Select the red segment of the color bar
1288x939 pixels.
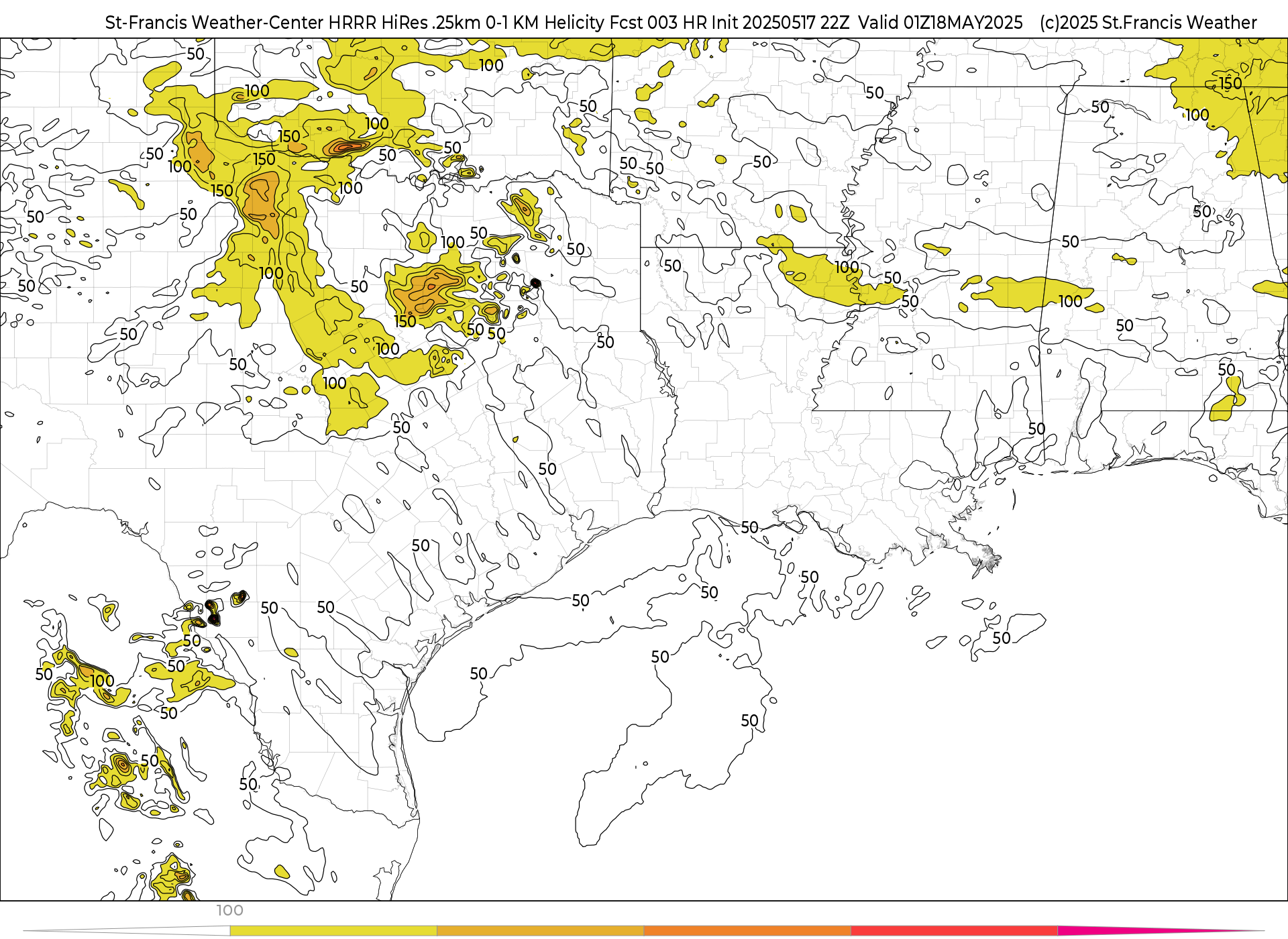click(954, 931)
